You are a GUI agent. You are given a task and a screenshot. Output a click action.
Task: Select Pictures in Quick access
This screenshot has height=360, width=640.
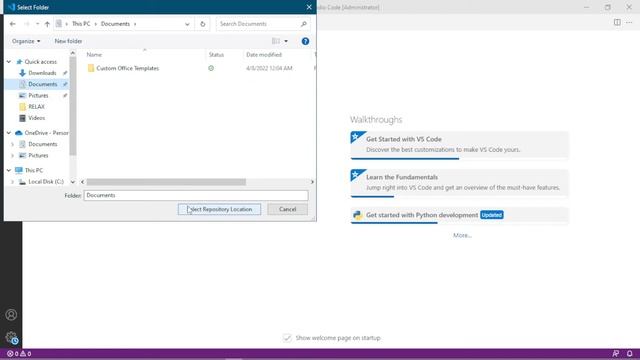pos(38,96)
